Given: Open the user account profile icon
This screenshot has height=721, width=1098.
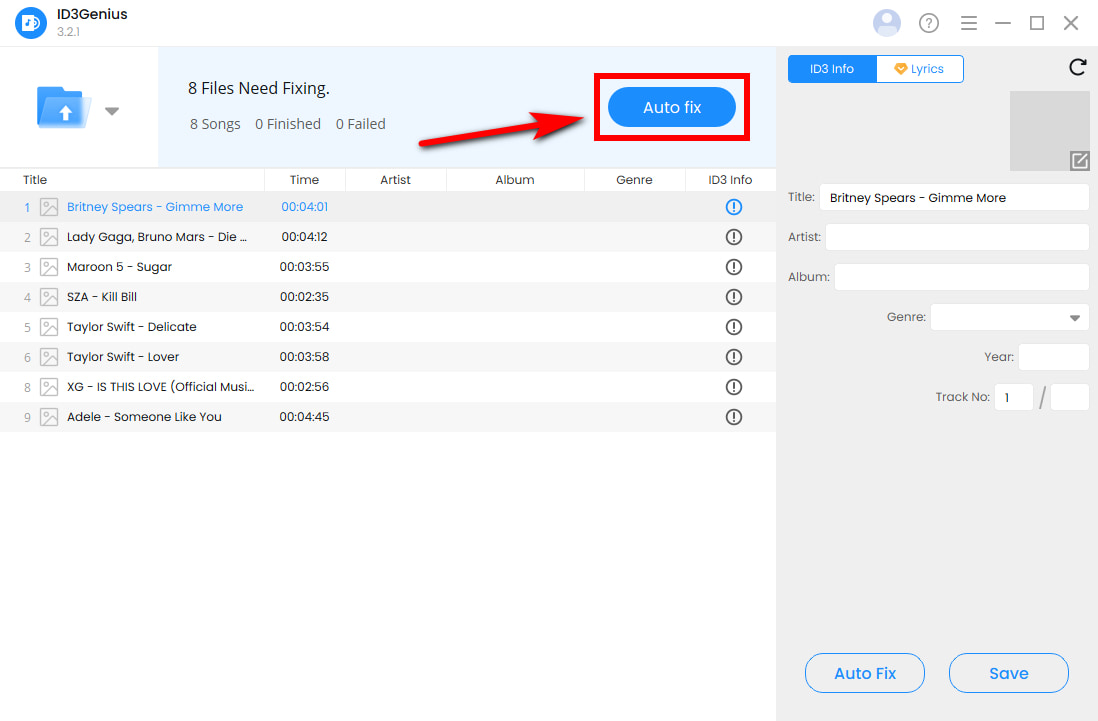Looking at the screenshot, I should click(887, 23).
